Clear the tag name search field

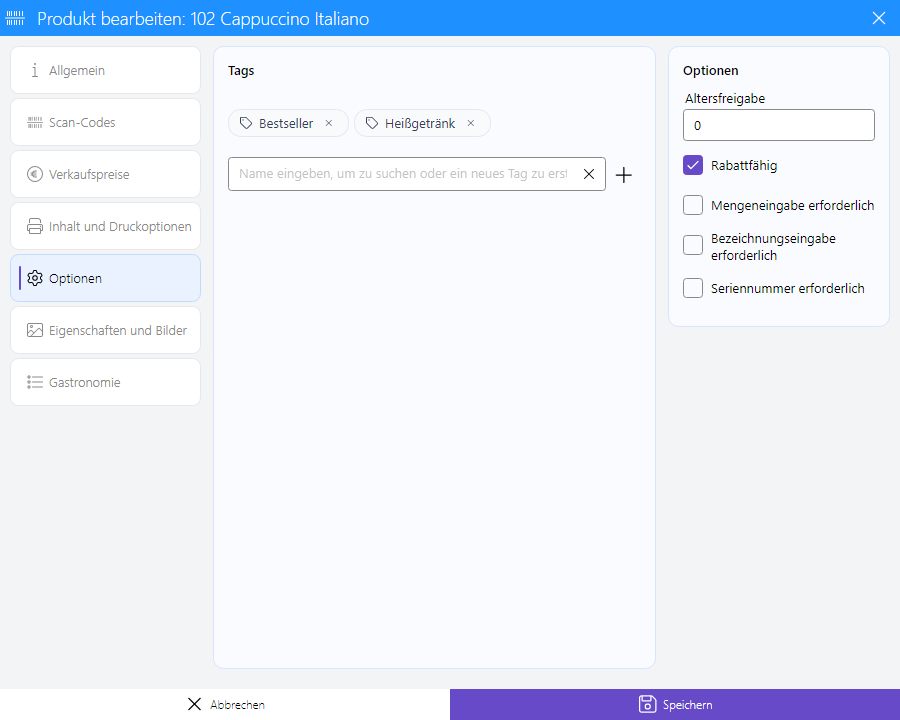click(x=589, y=174)
